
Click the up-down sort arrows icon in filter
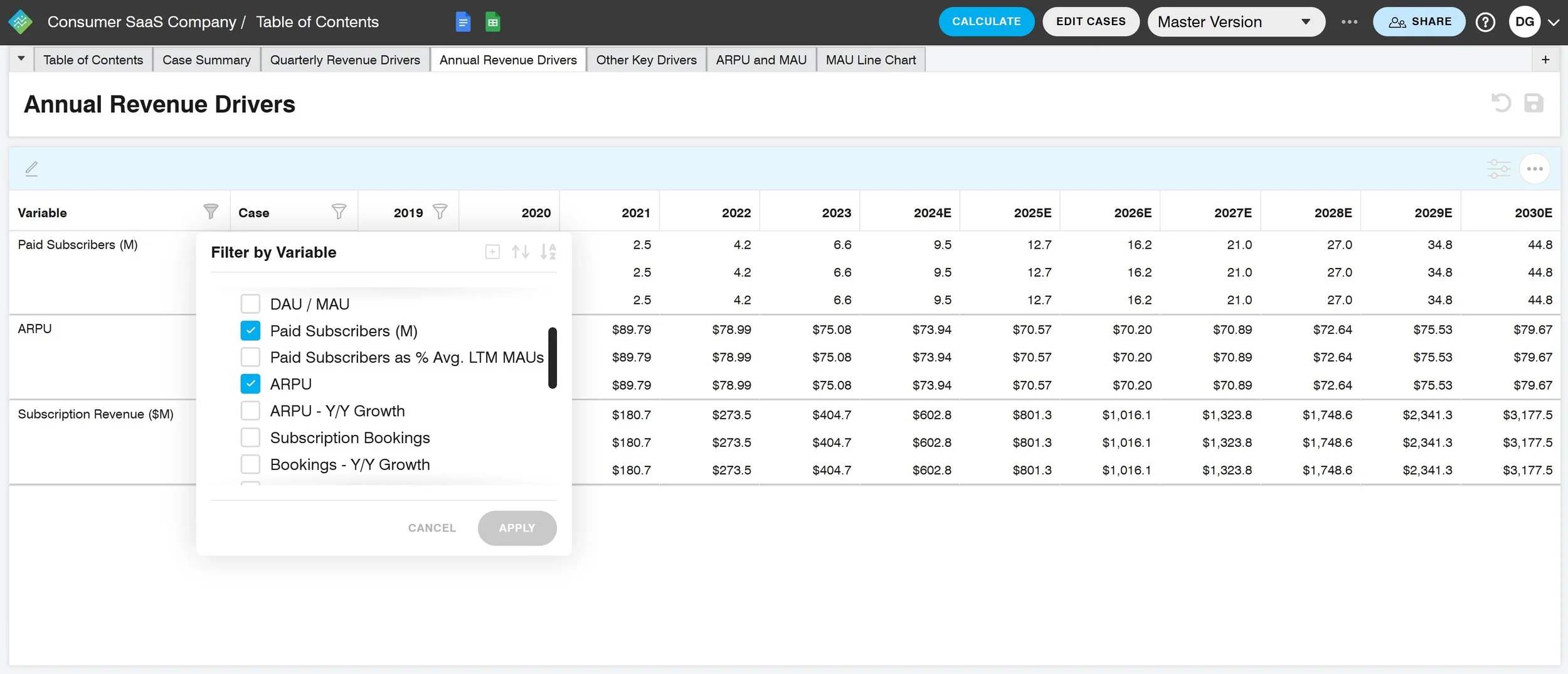click(520, 252)
